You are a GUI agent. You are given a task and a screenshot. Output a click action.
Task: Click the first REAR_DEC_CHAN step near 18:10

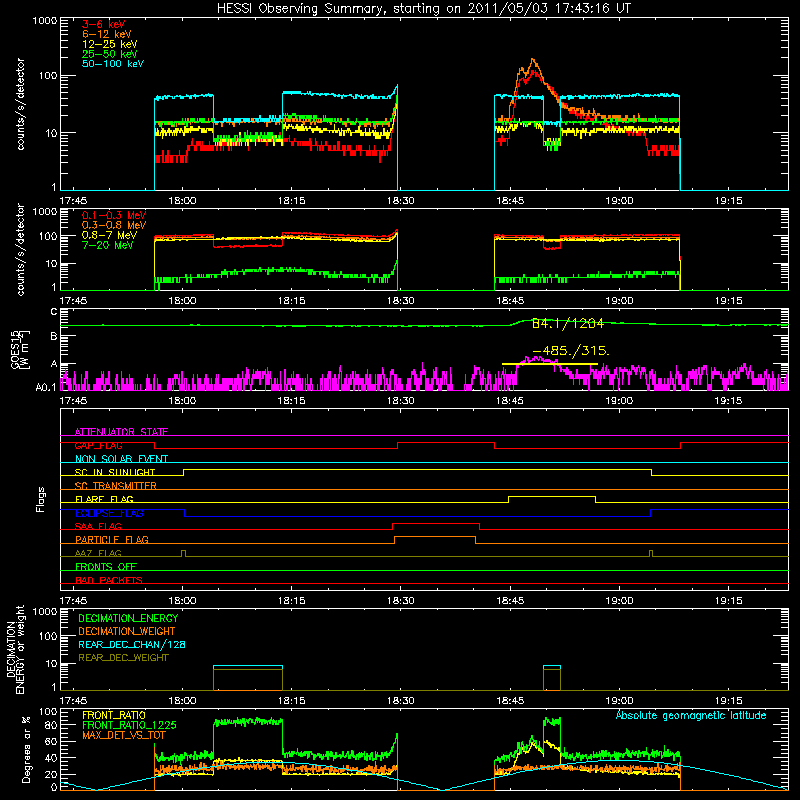pyautogui.click(x=248, y=666)
